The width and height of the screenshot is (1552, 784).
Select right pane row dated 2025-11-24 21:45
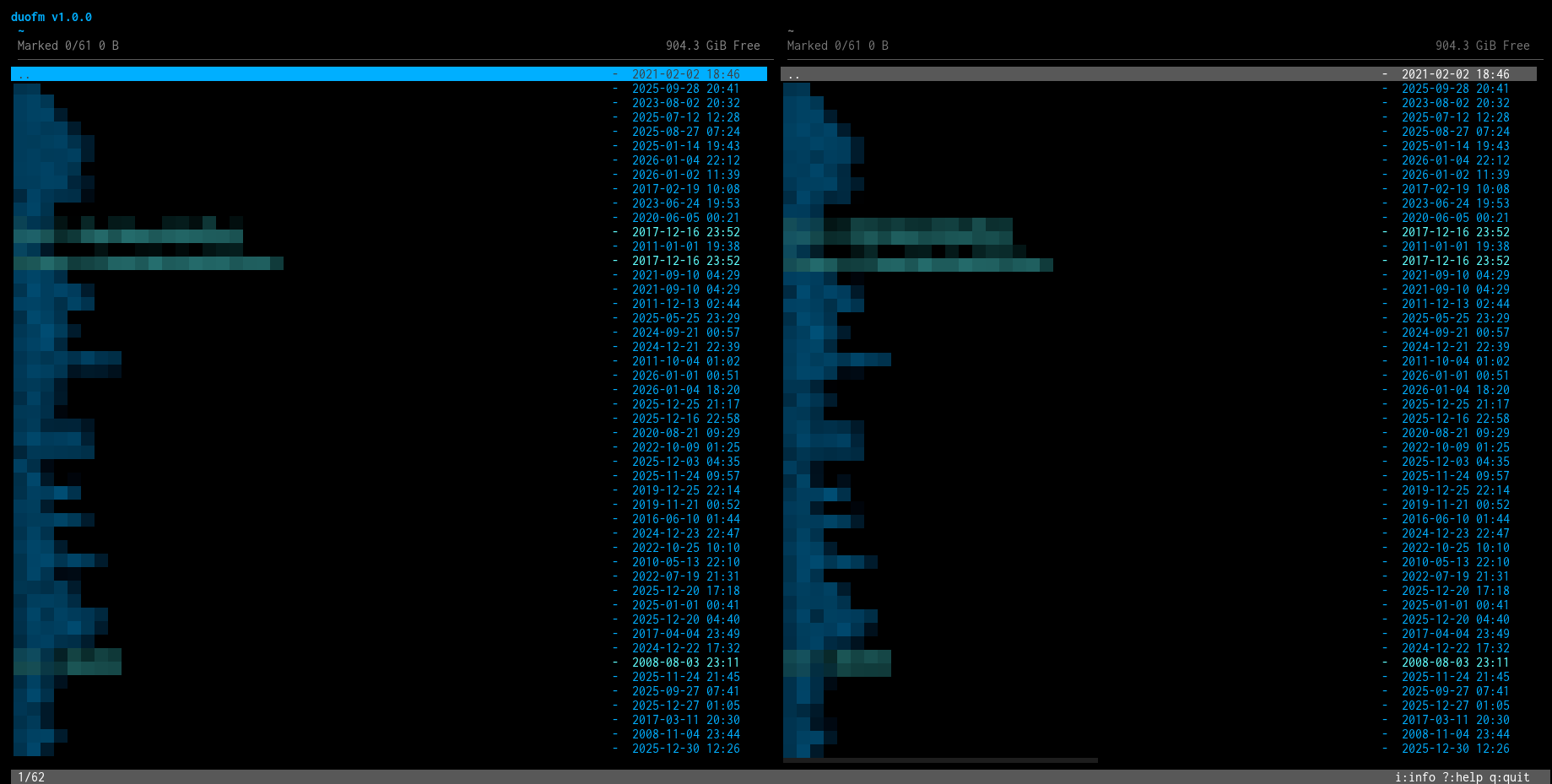pos(1159,677)
